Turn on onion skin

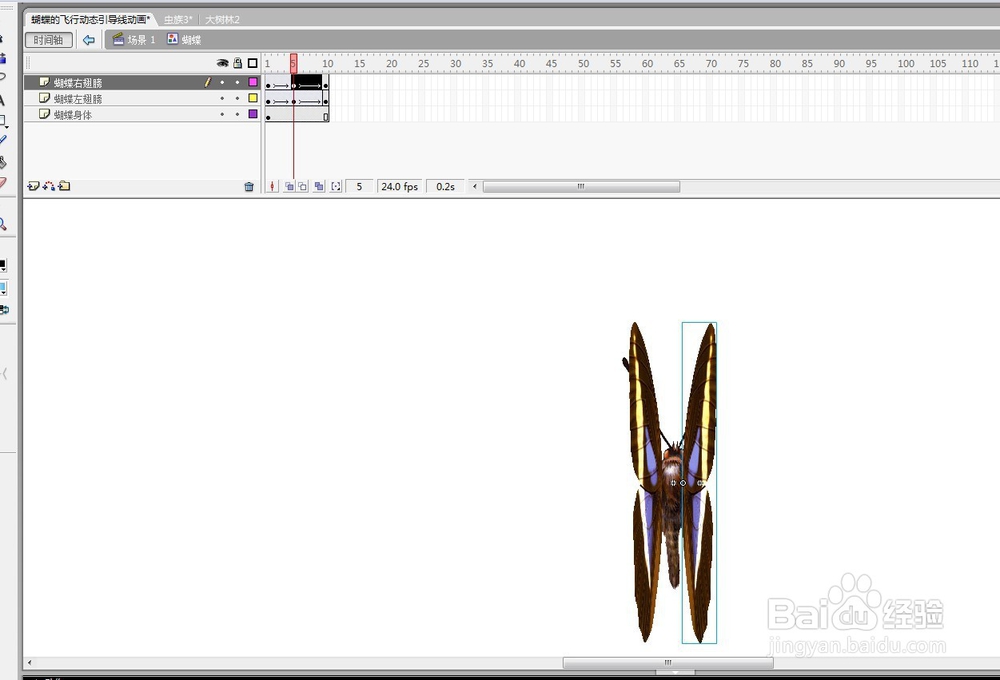[289, 186]
